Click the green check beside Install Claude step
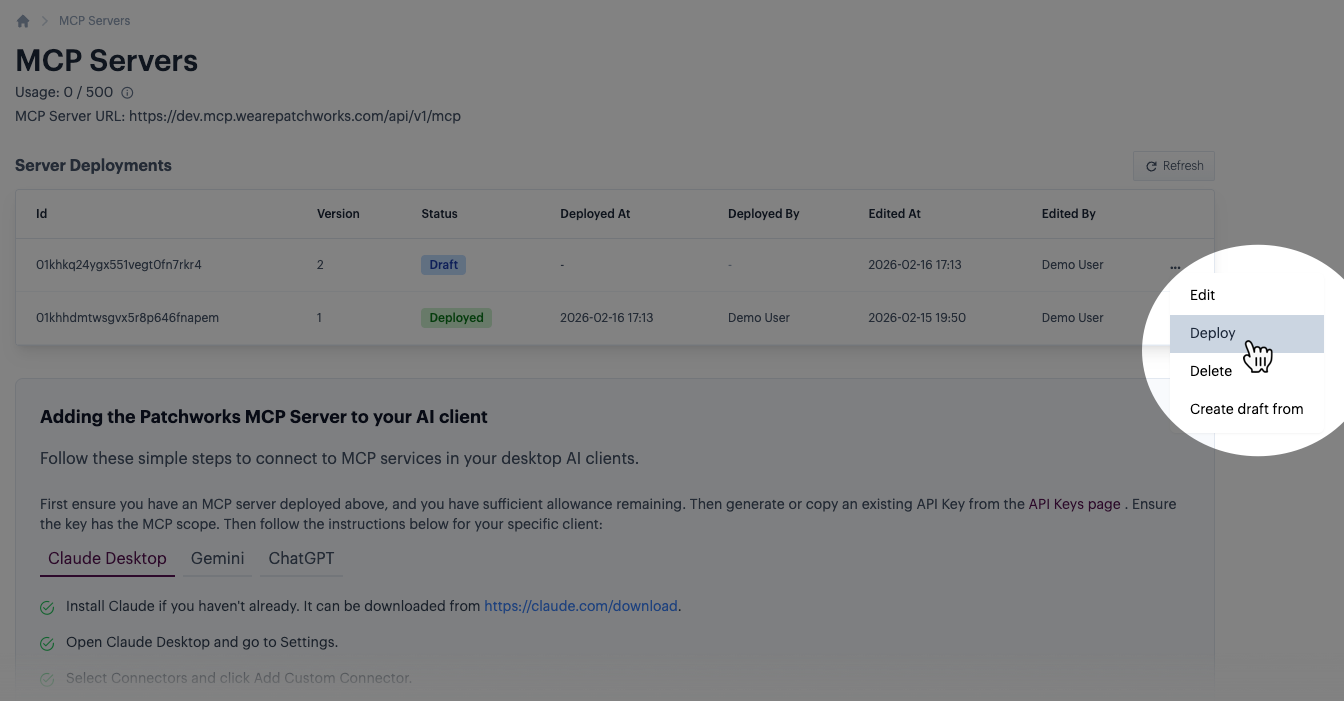This screenshot has width=1344, height=701. (47, 607)
